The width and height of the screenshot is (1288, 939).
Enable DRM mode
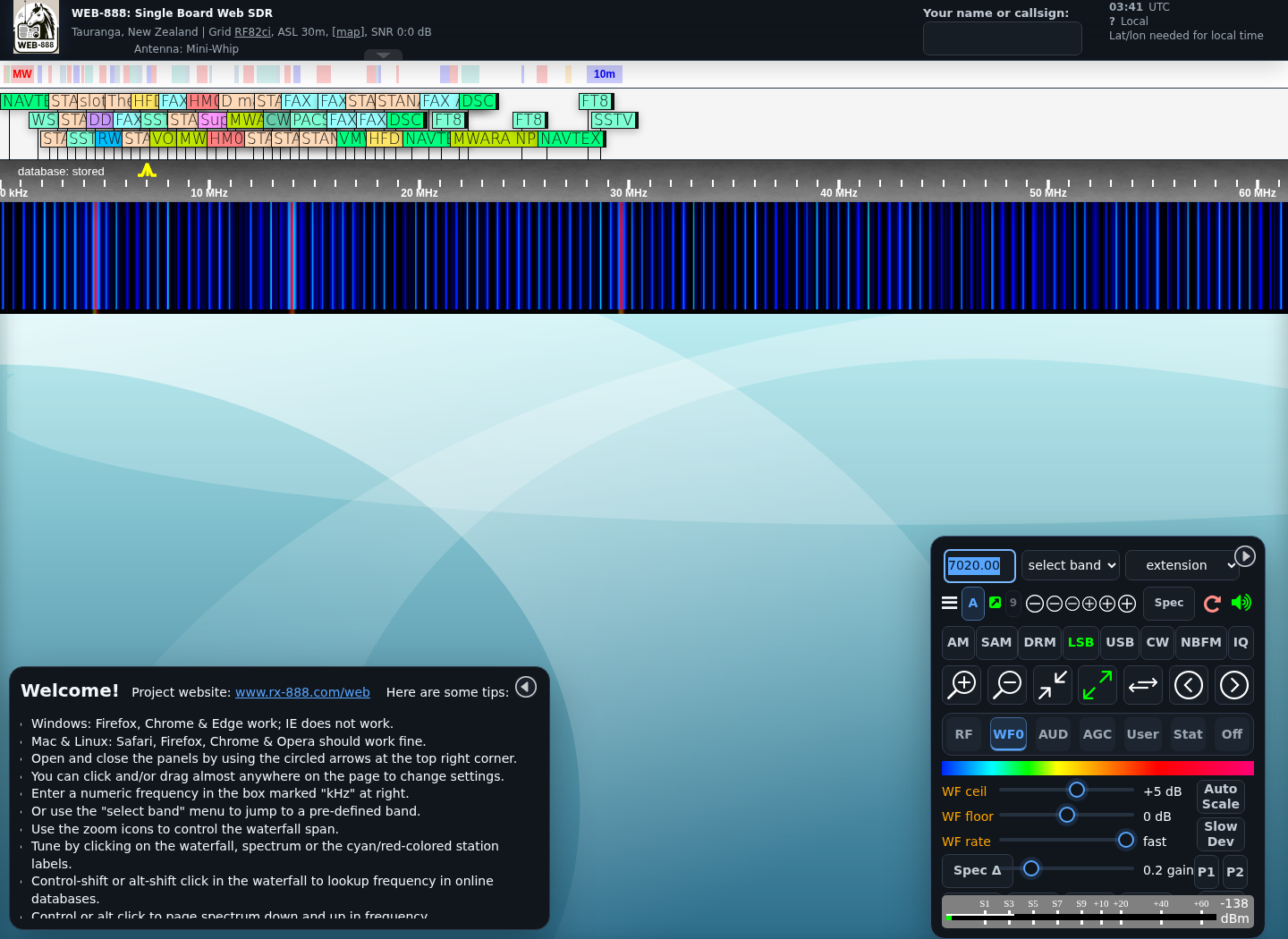pos(1039,642)
